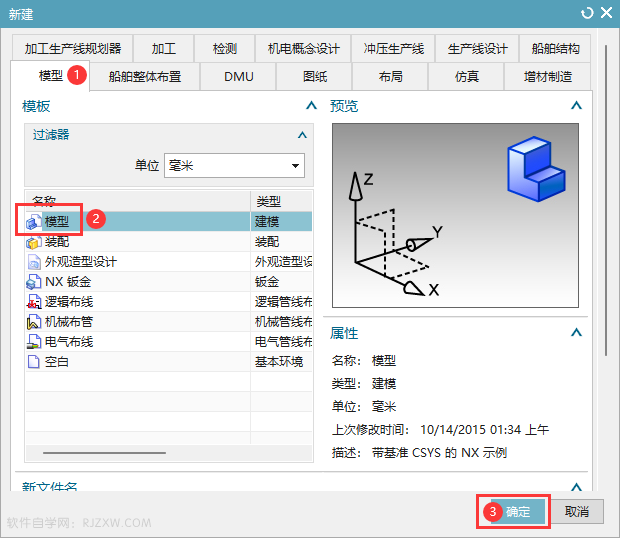Click the preview image thumbnail
Viewport: 620px width, 538px height.
tap(455, 215)
